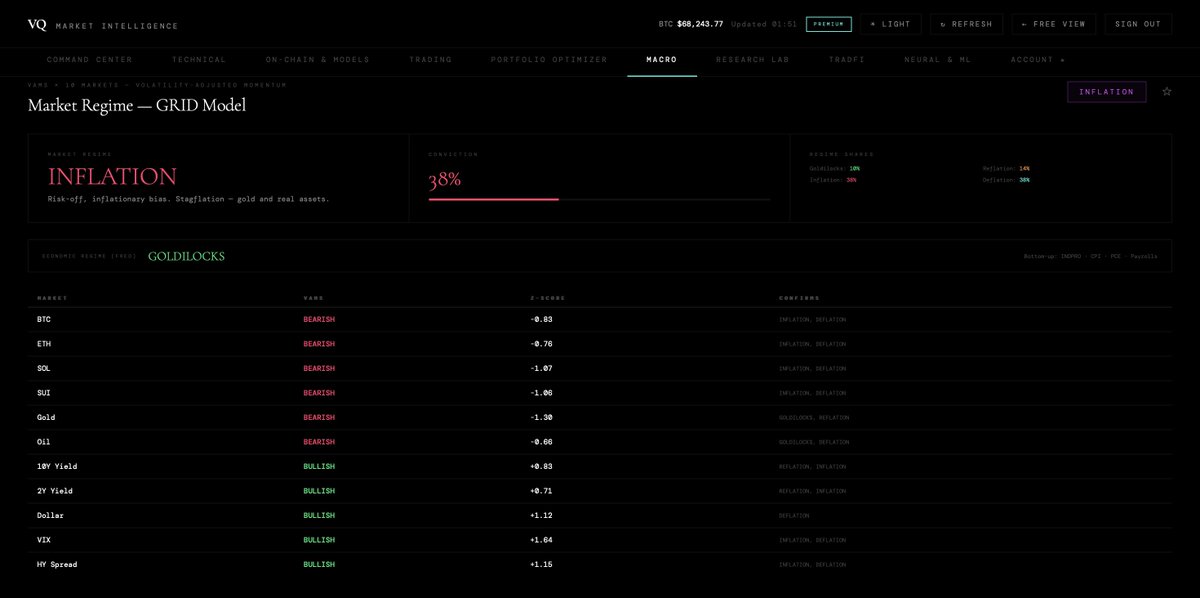
Task: Select the SUI market row
Action: click(600, 393)
